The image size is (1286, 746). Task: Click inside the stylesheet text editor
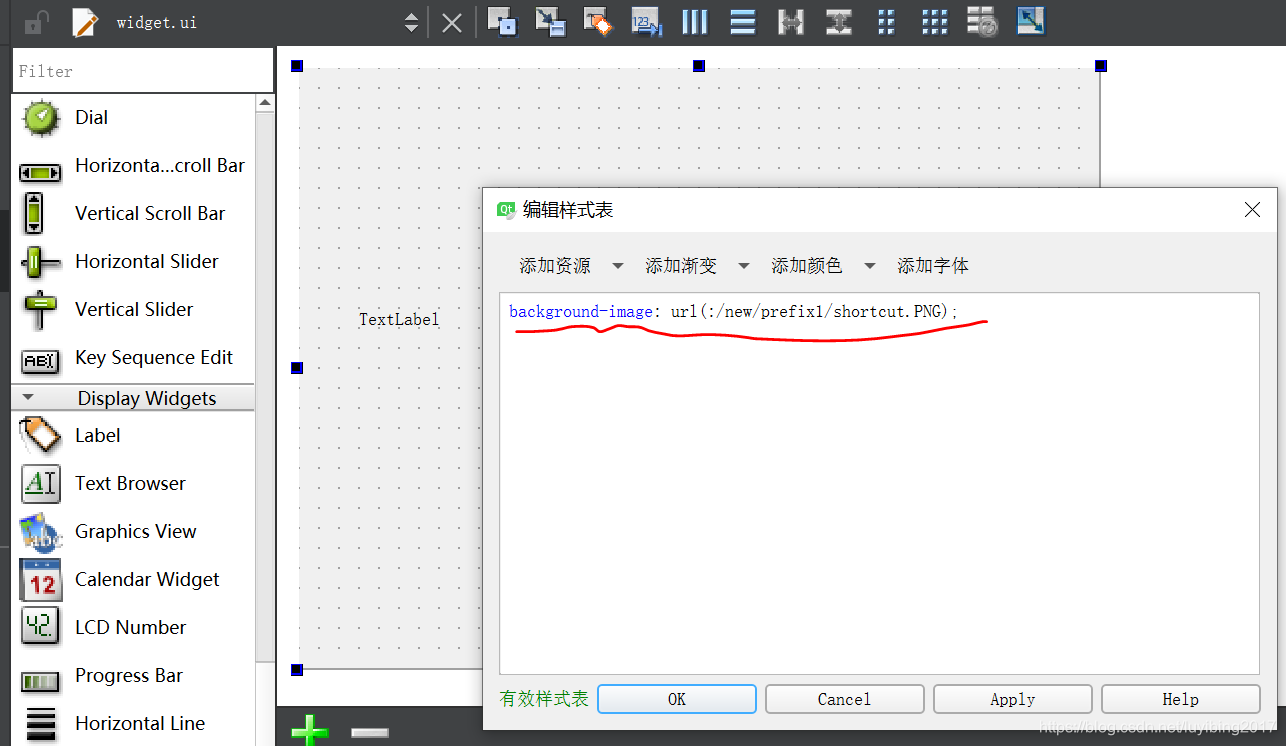879,484
